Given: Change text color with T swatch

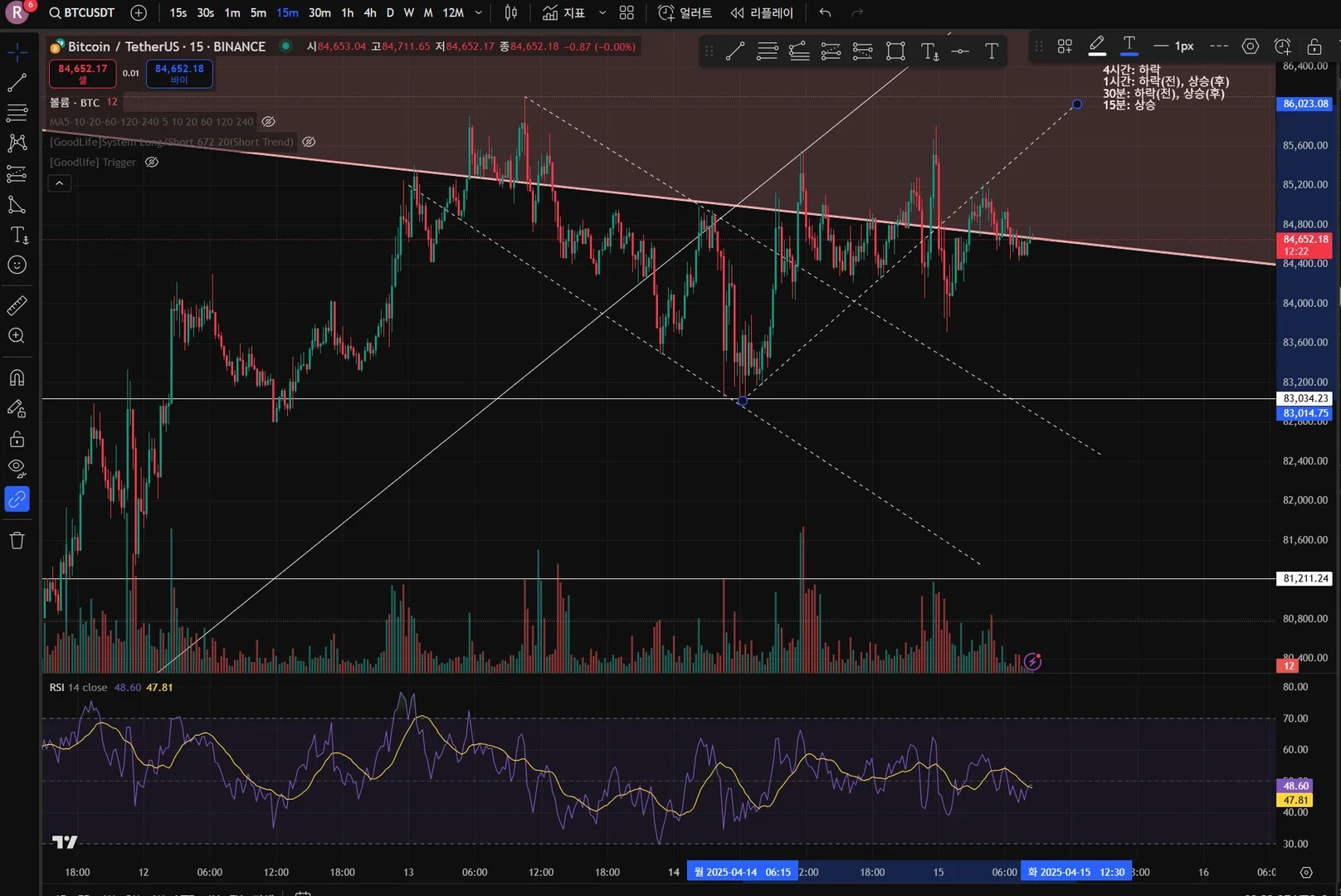Looking at the screenshot, I should 1129,46.
